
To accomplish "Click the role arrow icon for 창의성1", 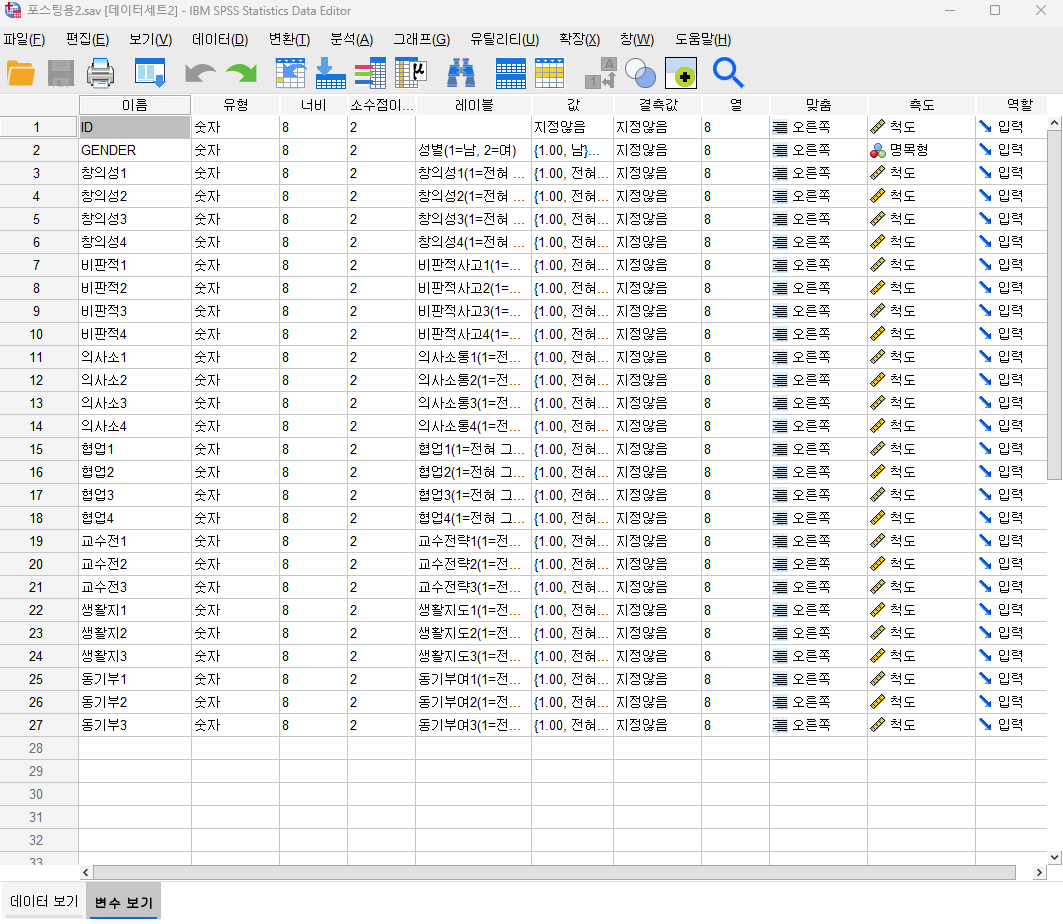I will point(985,173).
